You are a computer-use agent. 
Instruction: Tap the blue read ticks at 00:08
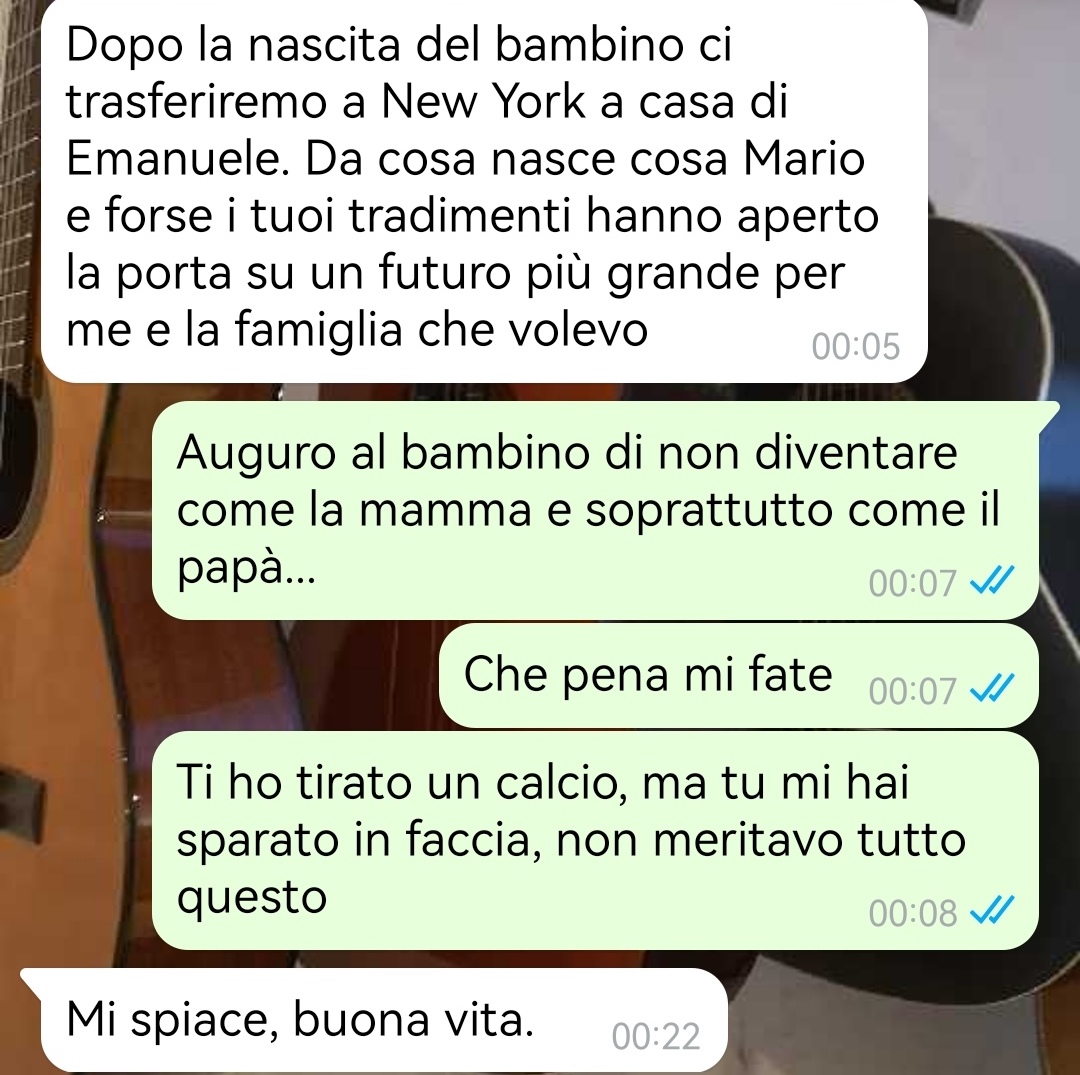point(992,912)
